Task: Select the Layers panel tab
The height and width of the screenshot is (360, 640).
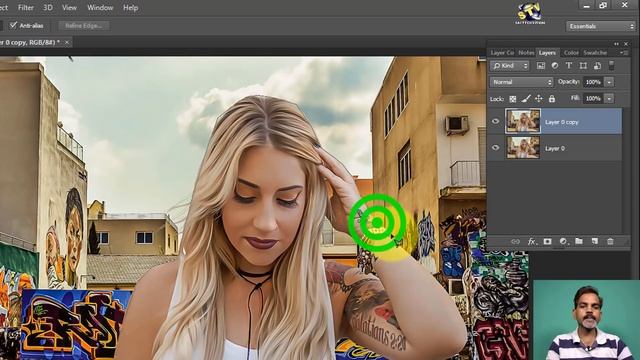Action: 547,53
